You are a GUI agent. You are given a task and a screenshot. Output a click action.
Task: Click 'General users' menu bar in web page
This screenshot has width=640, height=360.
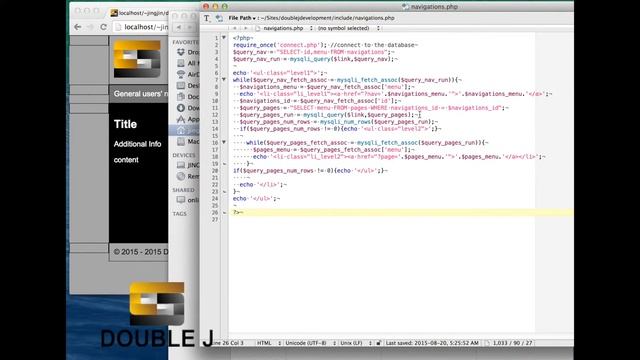tap(140, 94)
